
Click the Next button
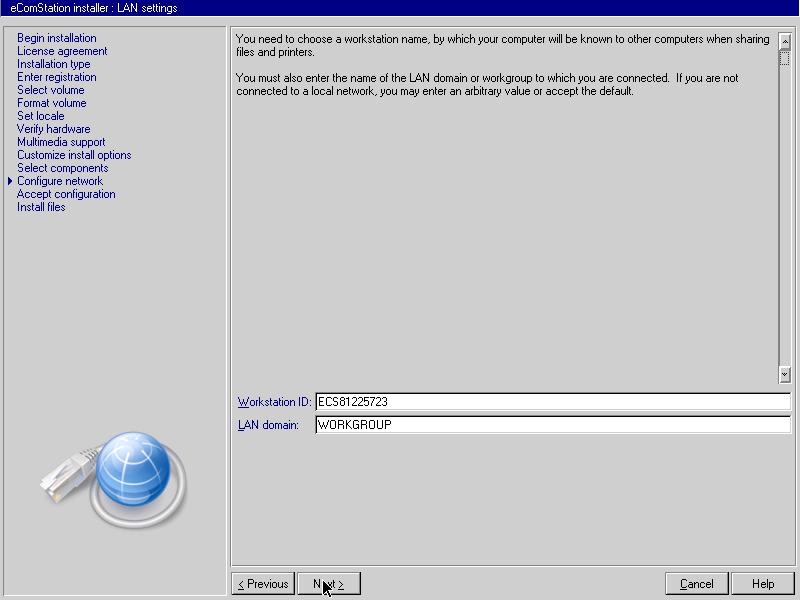(x=329, y=584)
